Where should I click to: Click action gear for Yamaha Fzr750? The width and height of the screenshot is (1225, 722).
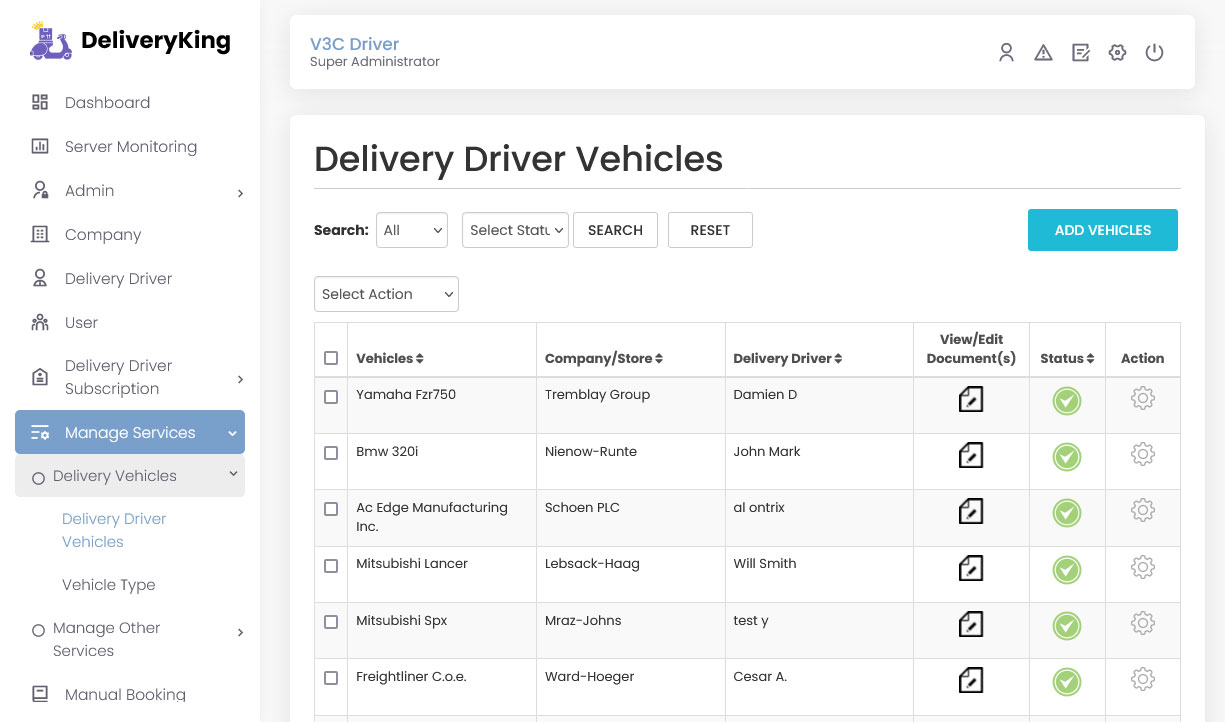coord(1143,398)
